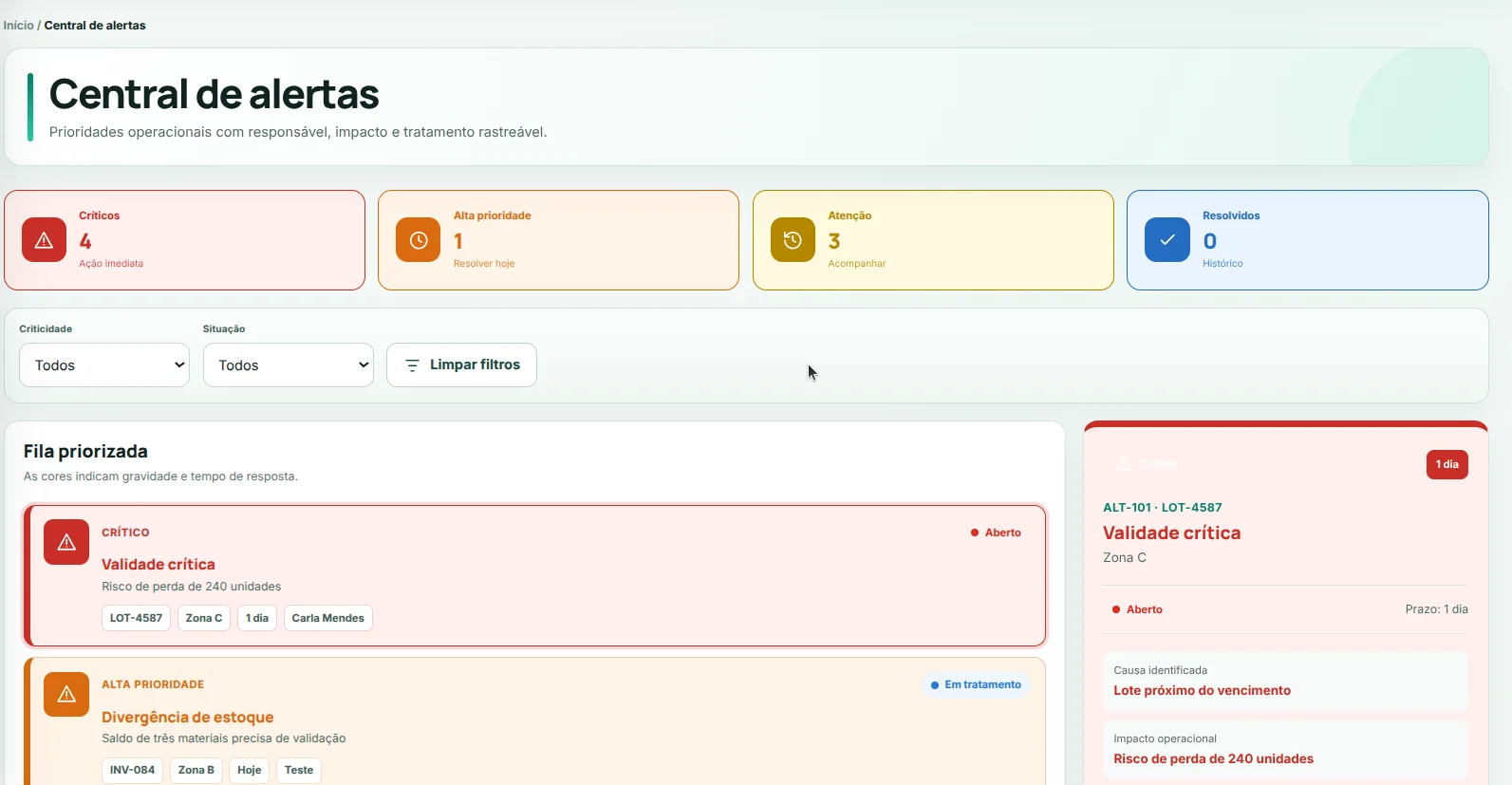
Task: Click the warning icon beside Validade crítica alert
Action: 66,542
